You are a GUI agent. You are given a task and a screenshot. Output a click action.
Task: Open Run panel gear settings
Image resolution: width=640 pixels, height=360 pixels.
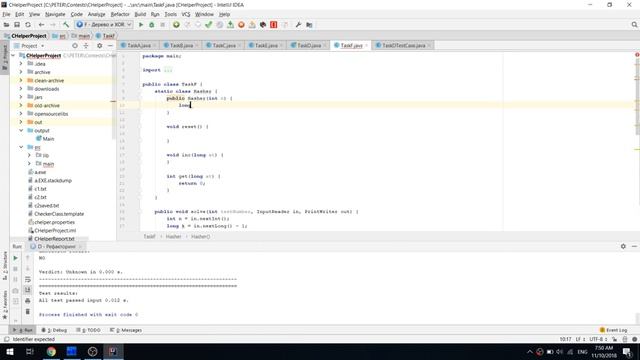pyautogui.click(x=623, y=247)
